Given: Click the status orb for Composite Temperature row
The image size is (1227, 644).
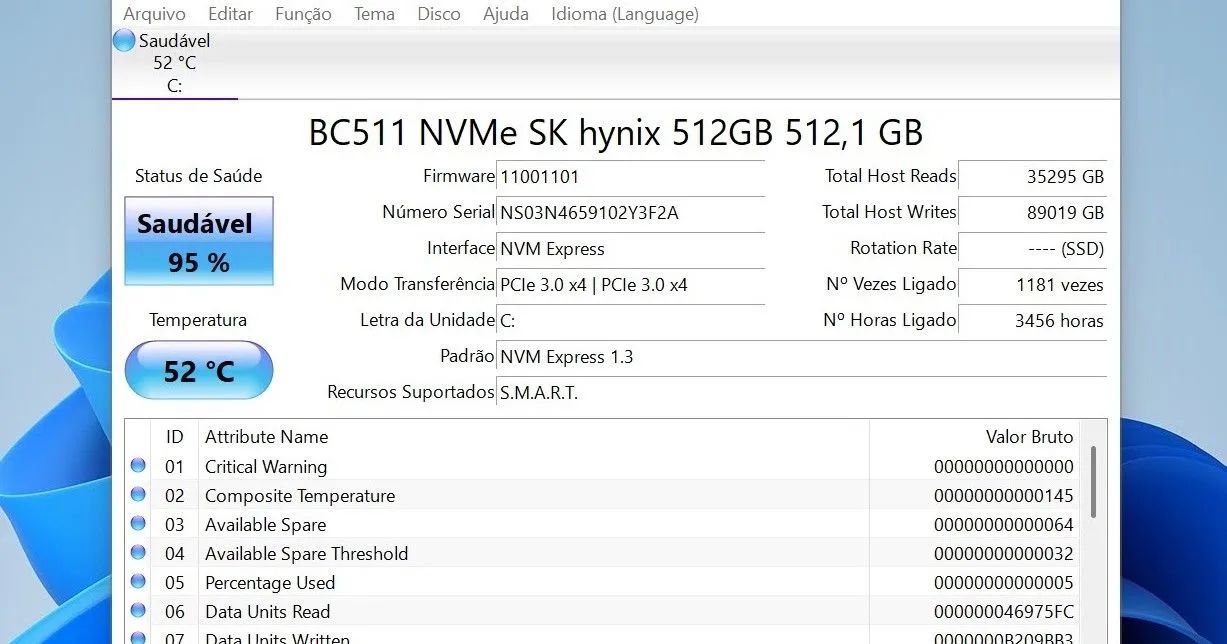Looking at the screenshot, I should 138,495.
